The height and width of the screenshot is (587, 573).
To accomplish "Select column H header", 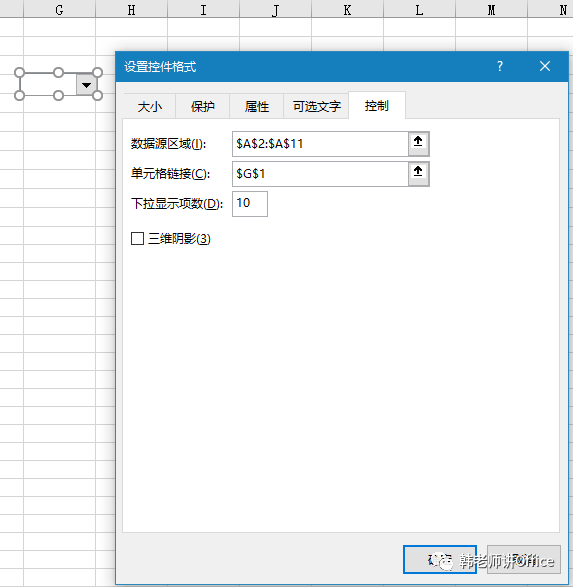I will pyautogui.click(x=131, y=10).
